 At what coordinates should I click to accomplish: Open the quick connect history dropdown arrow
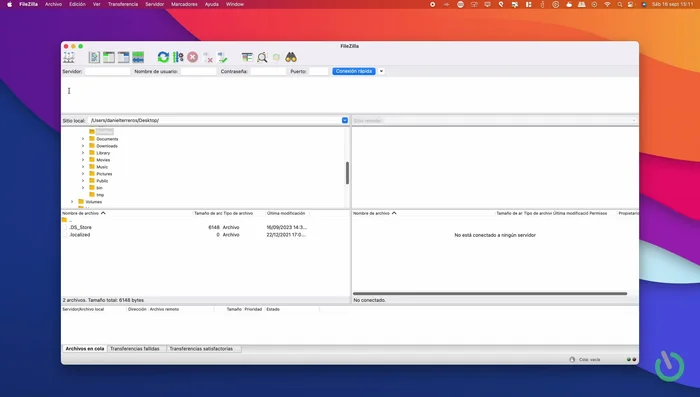pyautogui.click(x=381, y=71)
